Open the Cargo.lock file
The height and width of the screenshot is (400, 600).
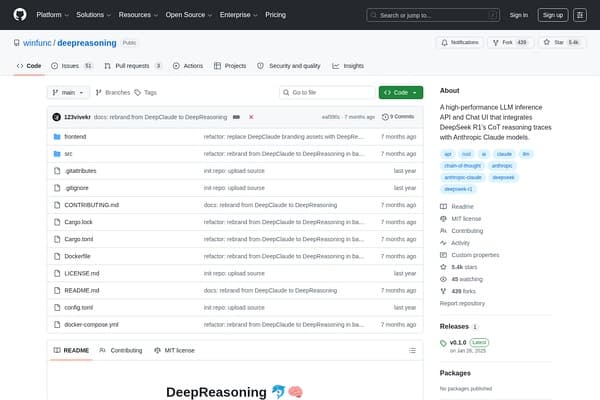coord(78,222)
